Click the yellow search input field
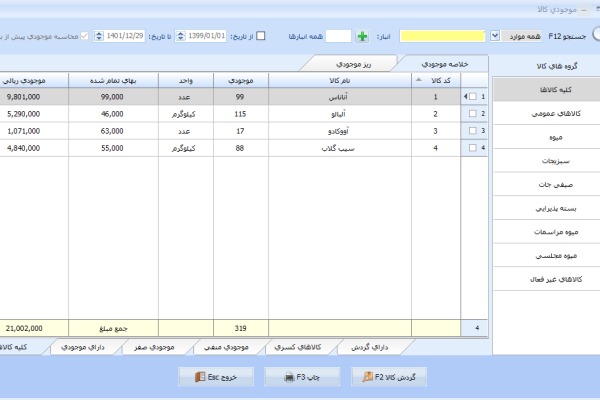600x400 pixels. pos(442,36)
